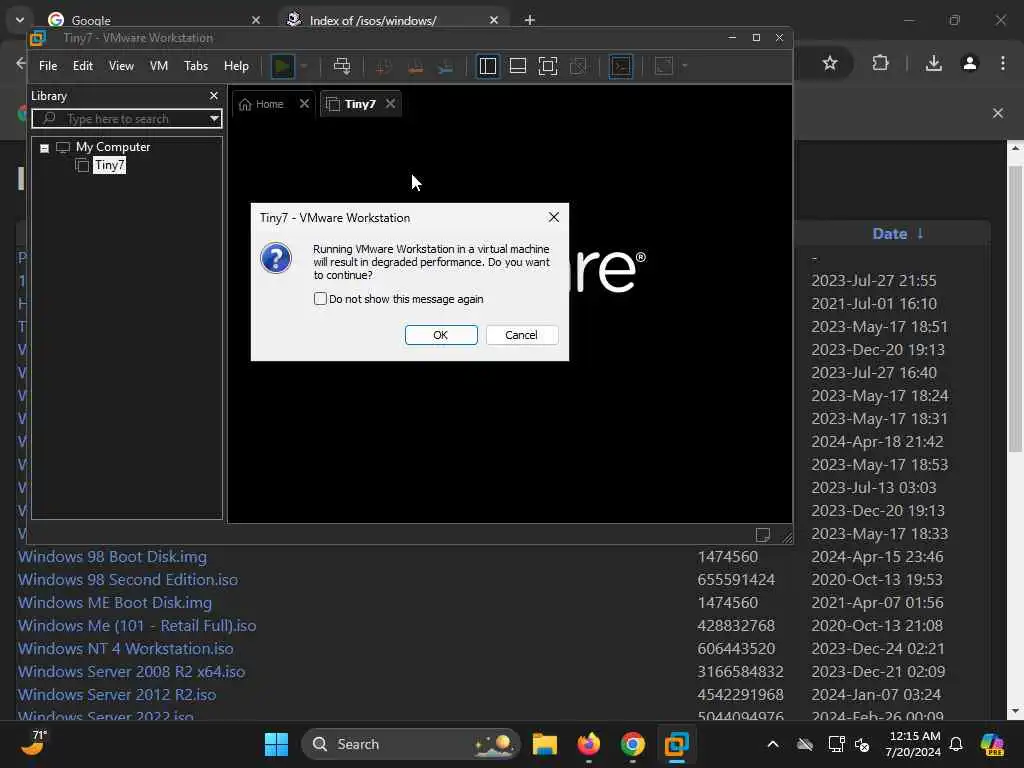Click OK in the VMware dialog
Viewport: 1024px width, 768px height.
[441, 335]
